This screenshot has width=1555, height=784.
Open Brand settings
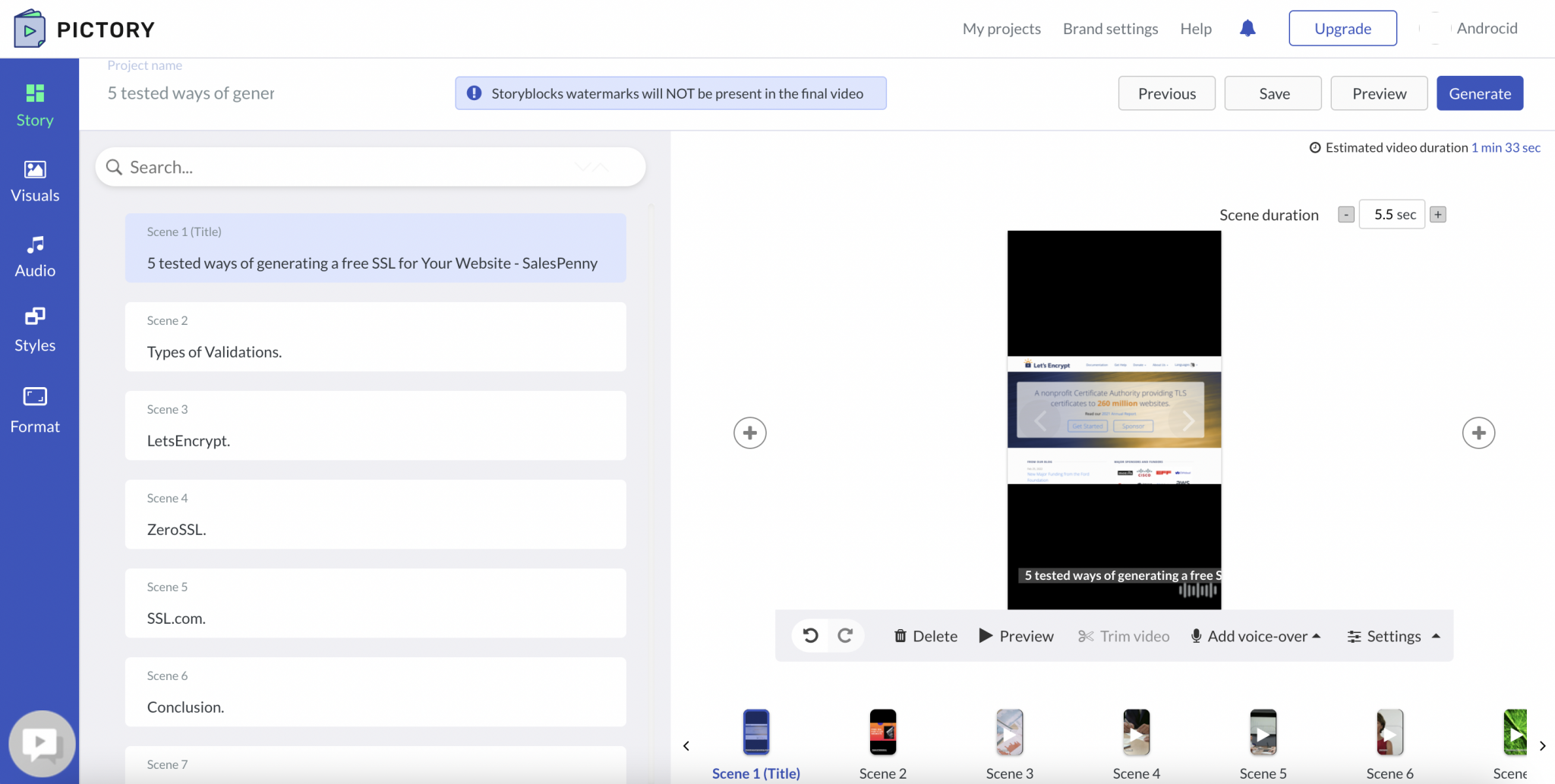coord(1110,29)
